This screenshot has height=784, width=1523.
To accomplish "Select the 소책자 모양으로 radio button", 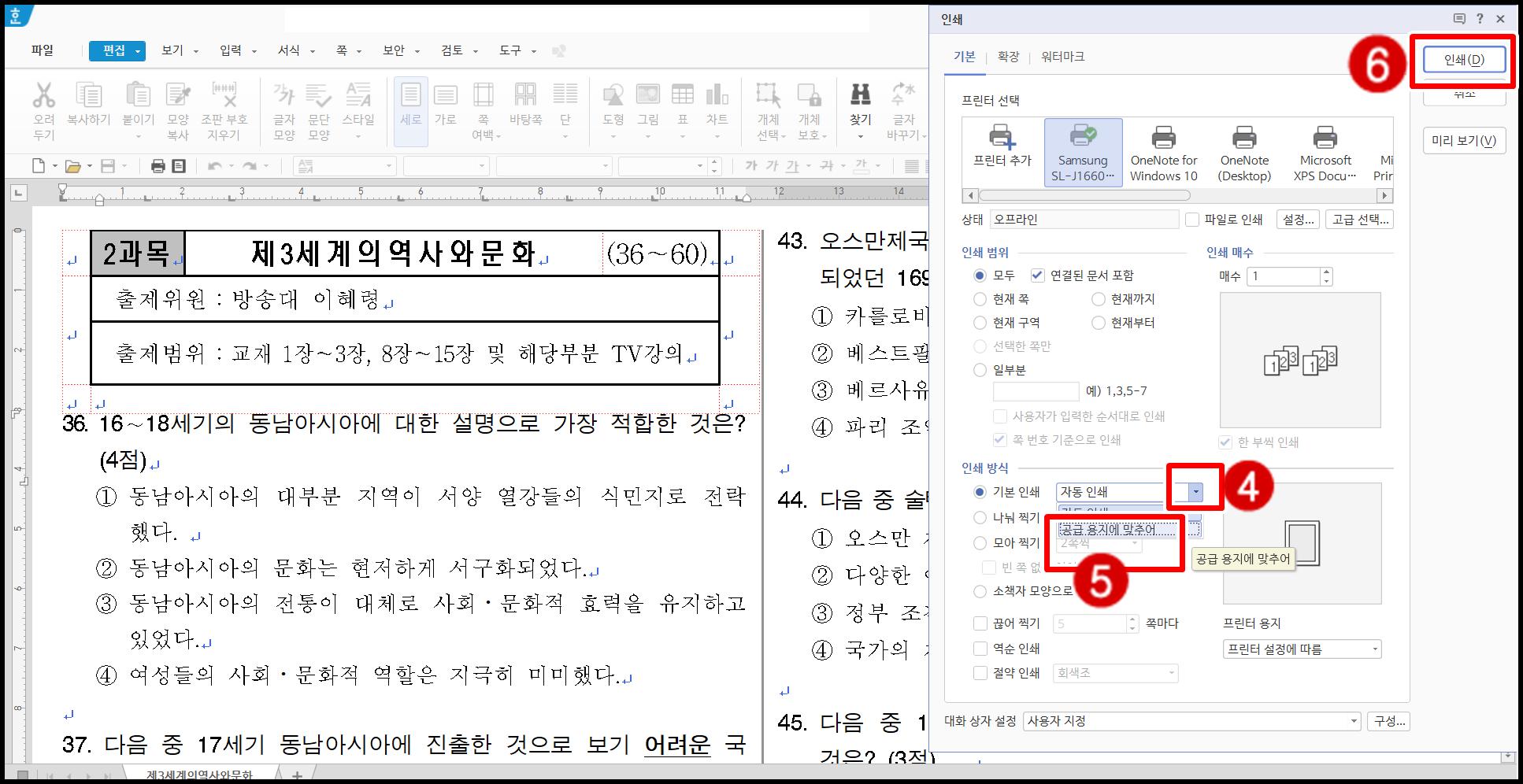I will (x=980, y=591).
